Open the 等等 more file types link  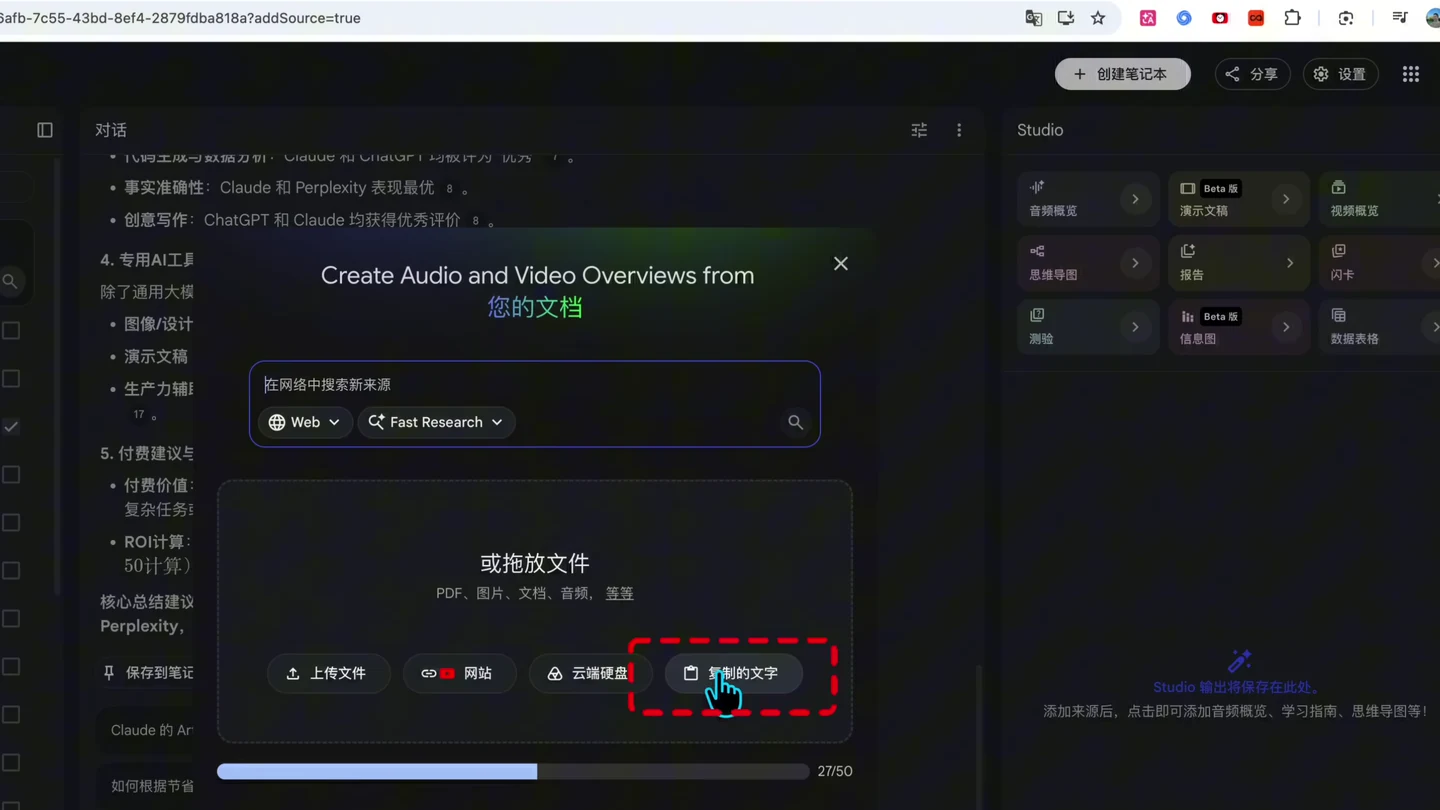(x=619, y=593)
